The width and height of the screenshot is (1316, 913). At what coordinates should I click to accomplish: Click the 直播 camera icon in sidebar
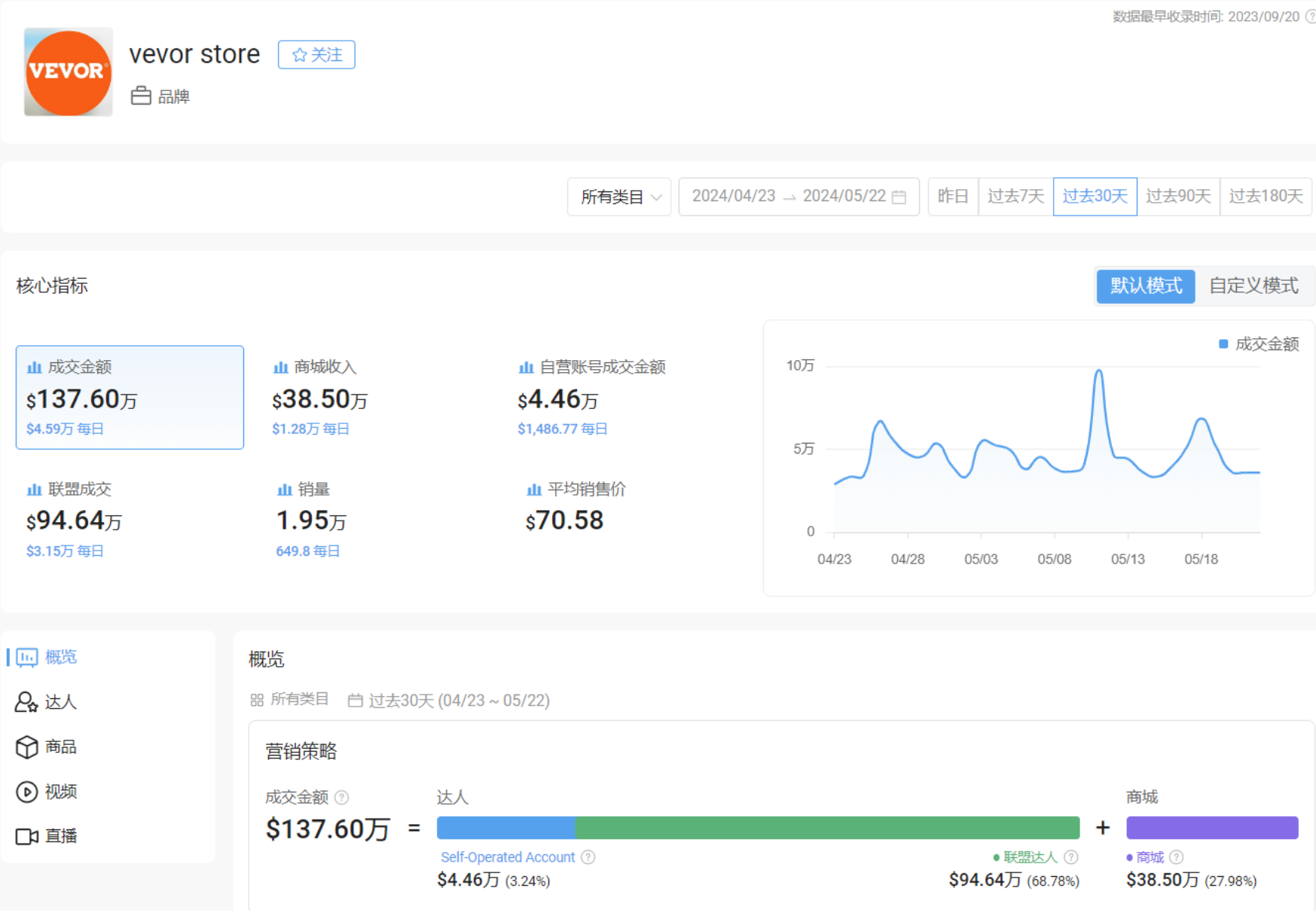coord(26,836)
